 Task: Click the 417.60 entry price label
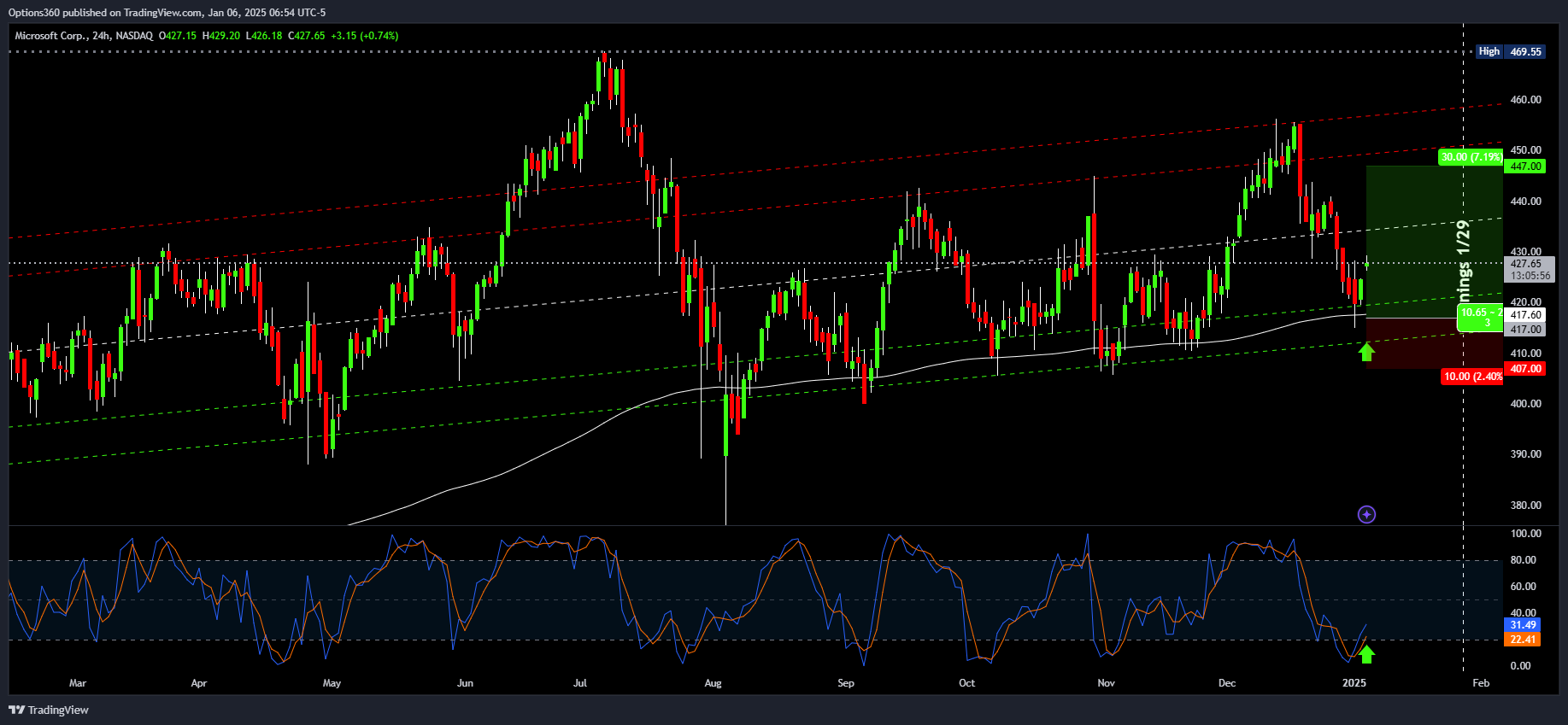coord(1525,315)
